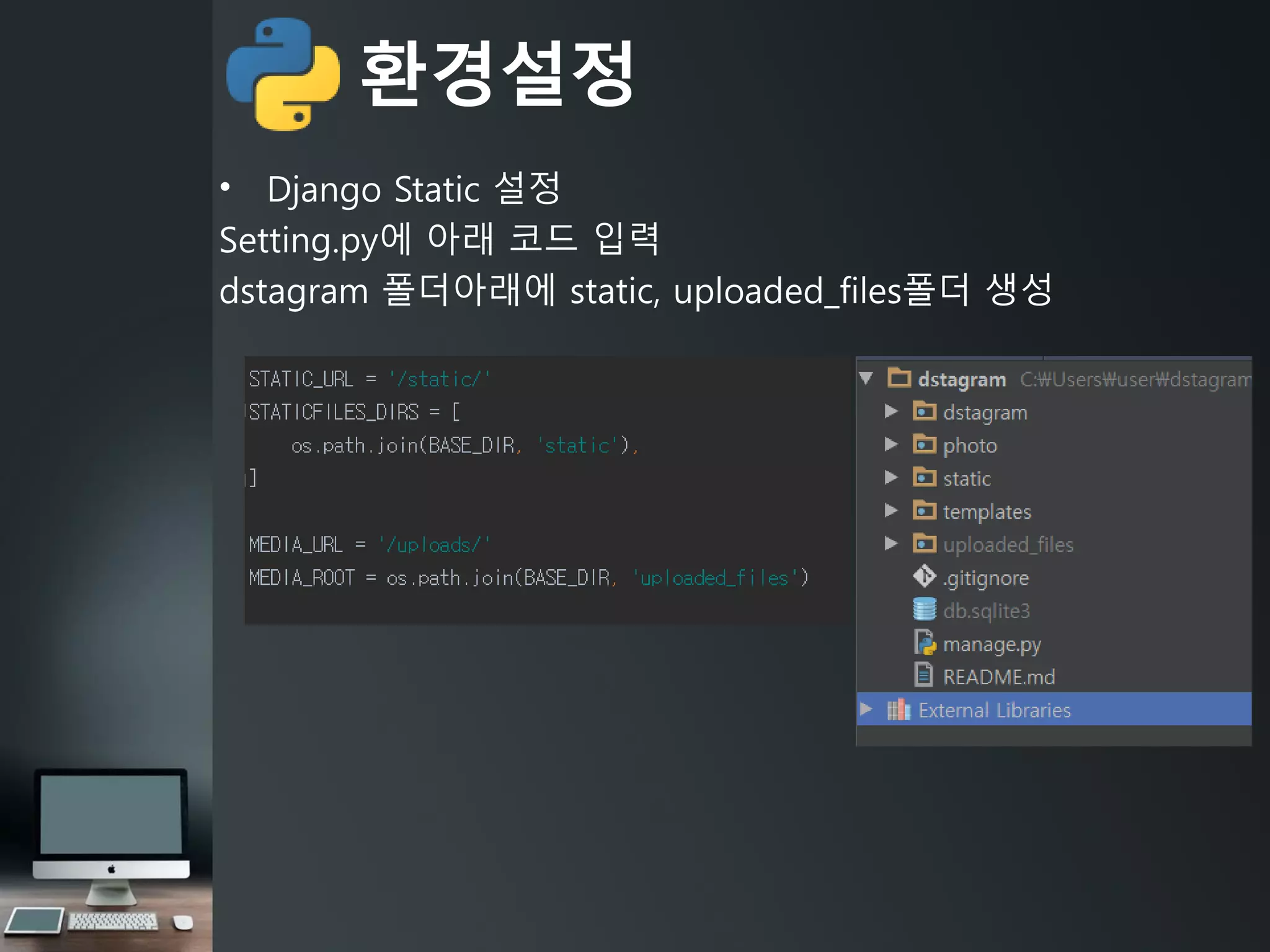Expand the static folder arrow
Viewport: 1270px width, 952px height.
891,477
